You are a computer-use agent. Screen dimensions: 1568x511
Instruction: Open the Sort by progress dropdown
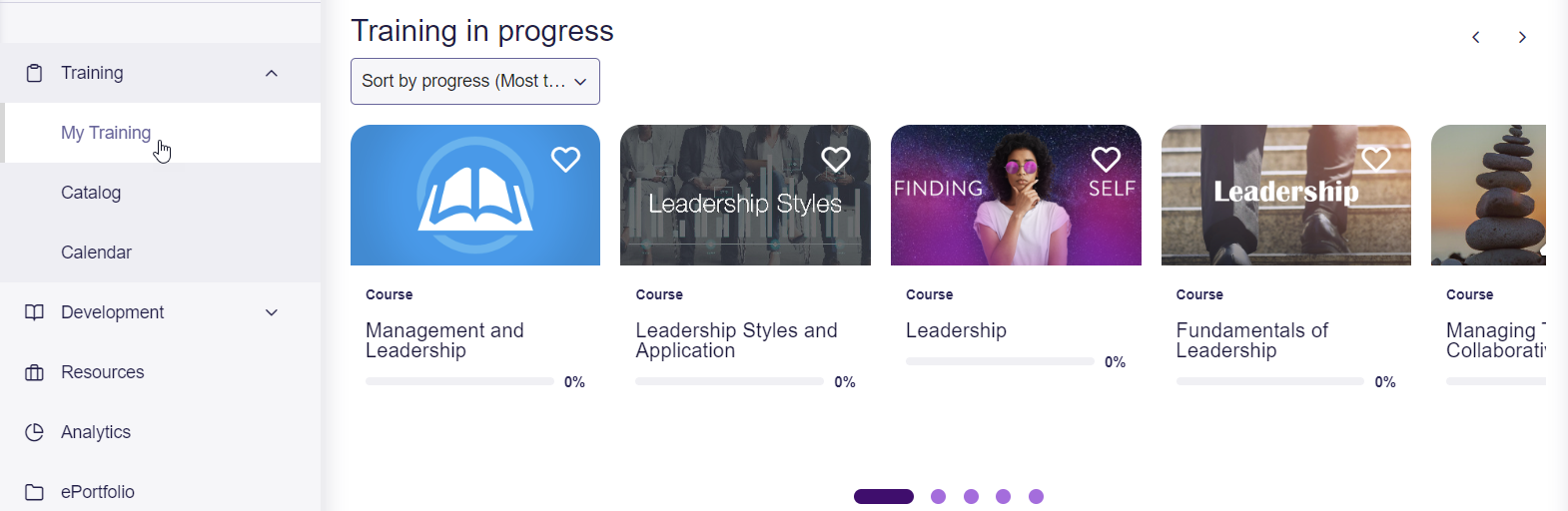474,81
